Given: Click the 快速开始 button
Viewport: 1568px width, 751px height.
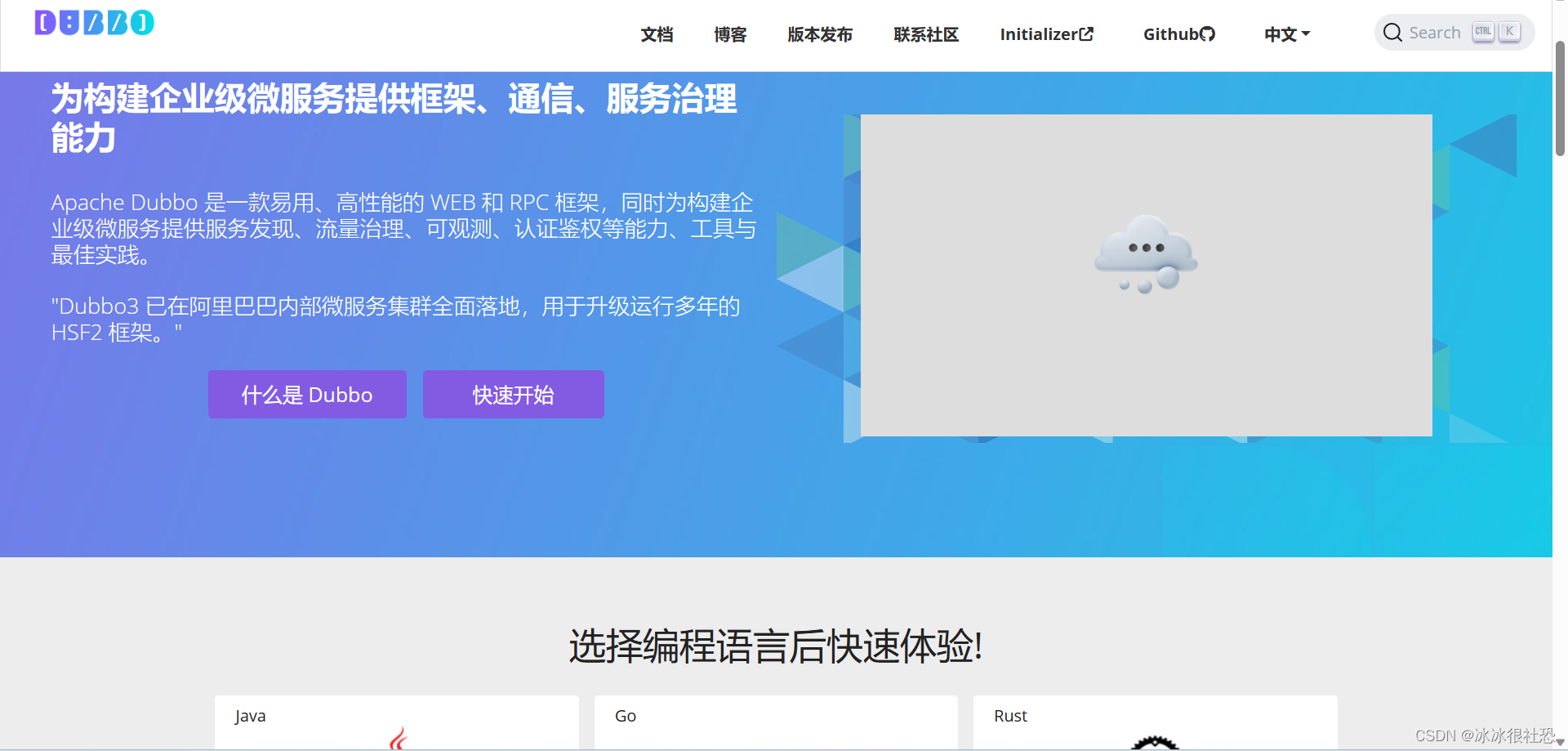Looking at the screenshot, I should pos(513,395).
